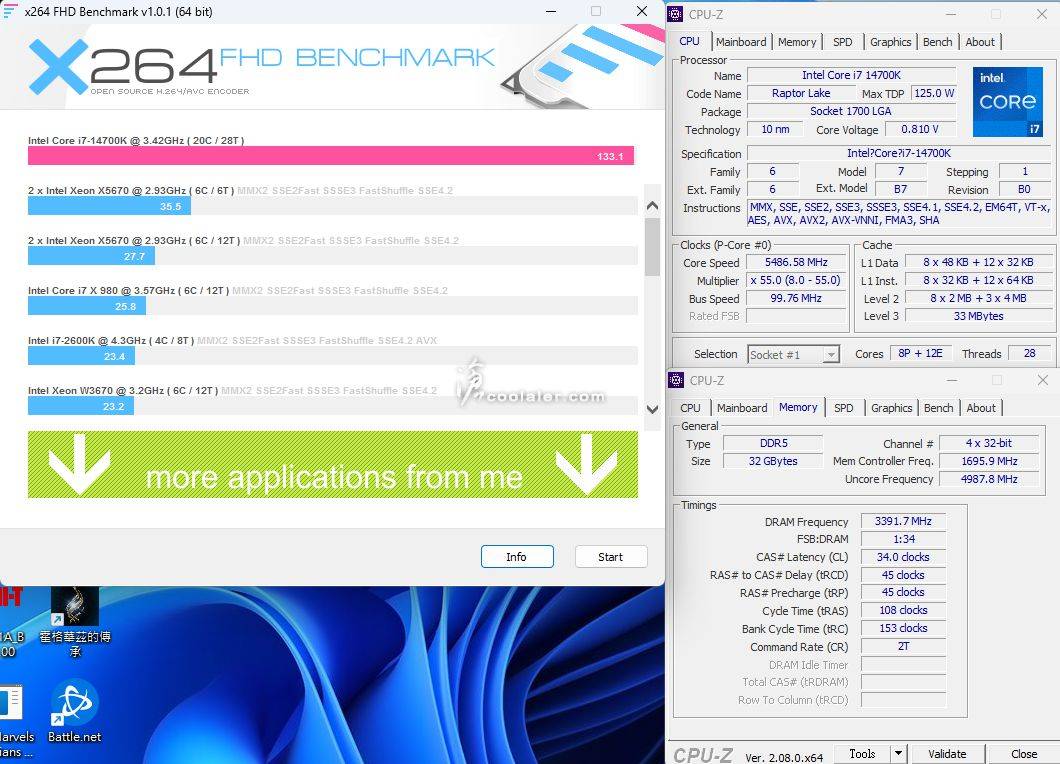1060x764 pixels.
Task: Click the Channel # value '4 x 32-bit'
Action: [989, 444]
